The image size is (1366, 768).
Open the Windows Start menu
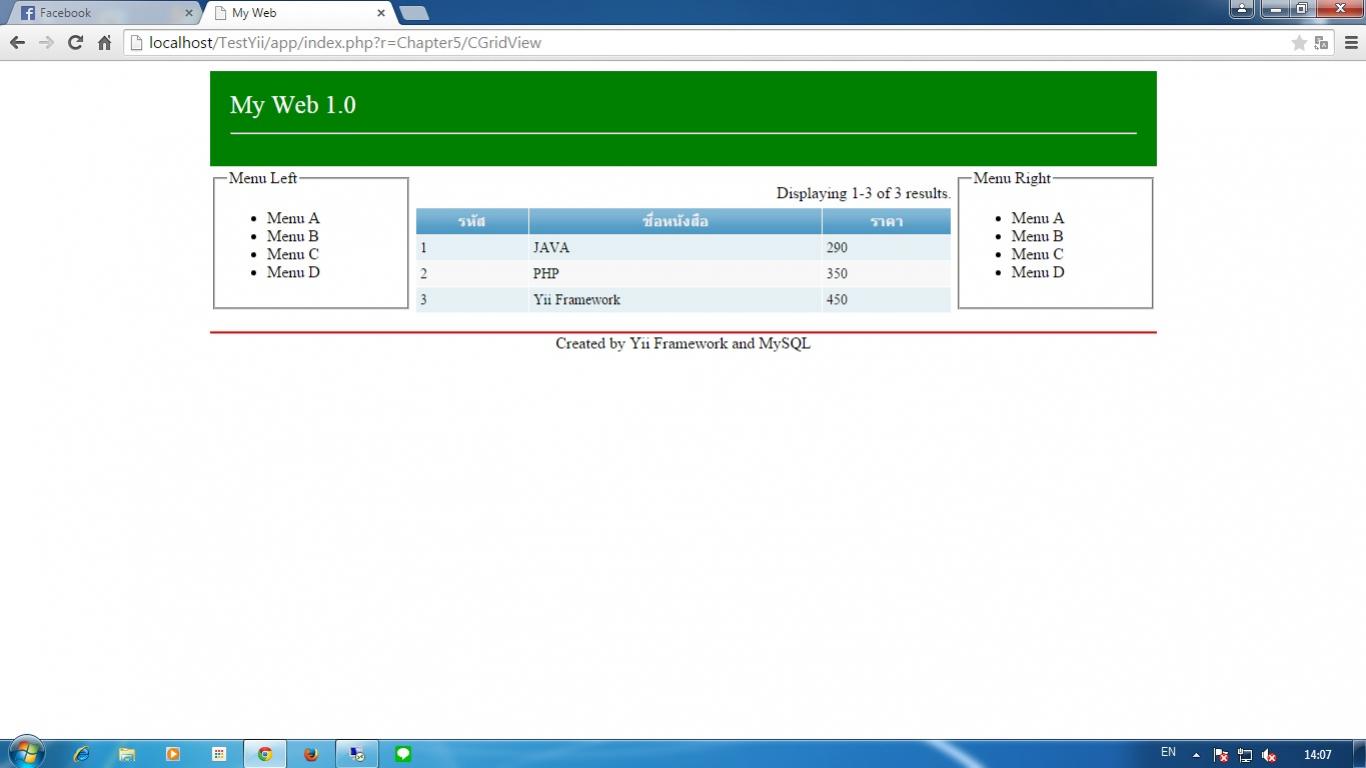[x=26, y=753]
